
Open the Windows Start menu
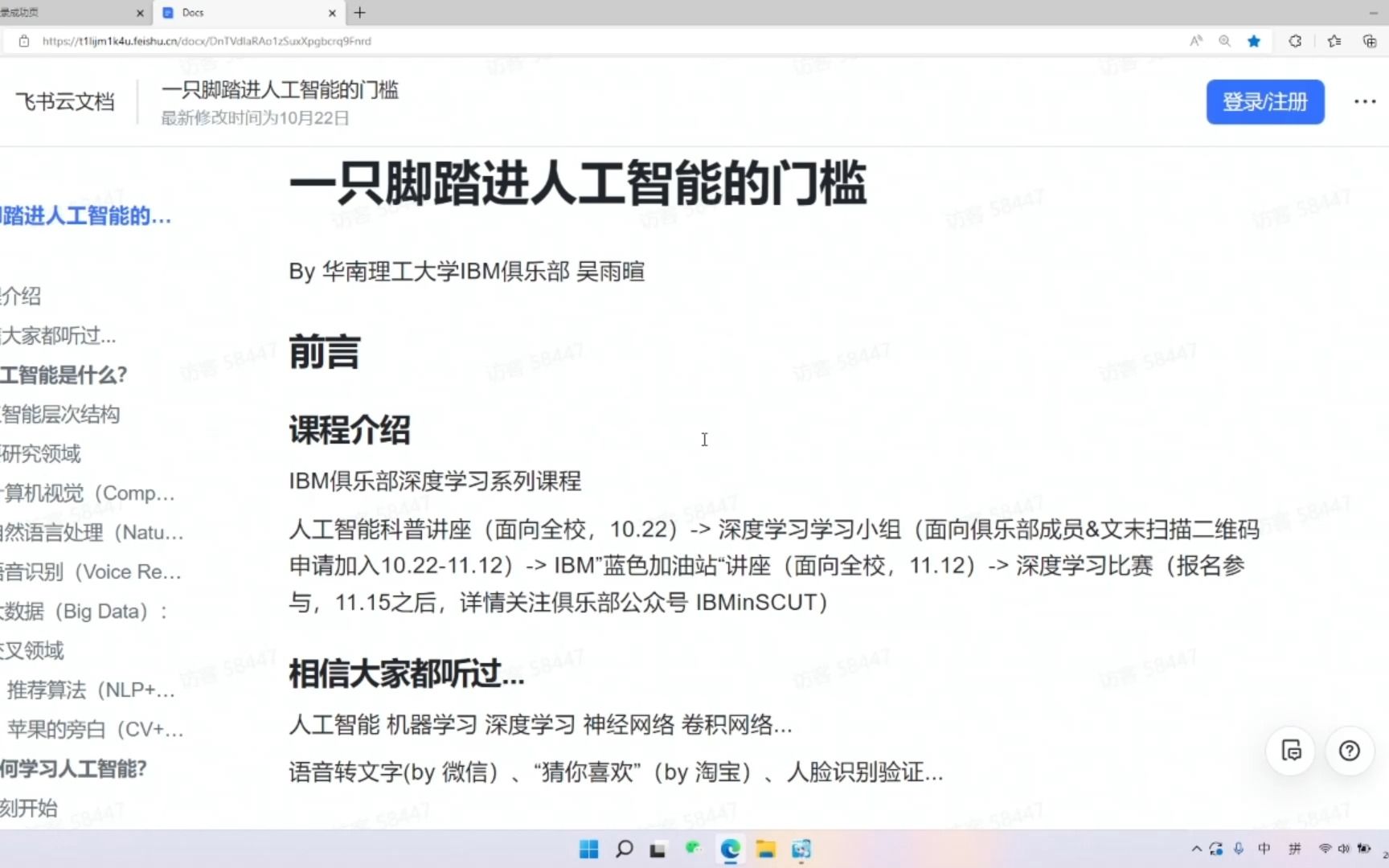(x=589, y=850)
